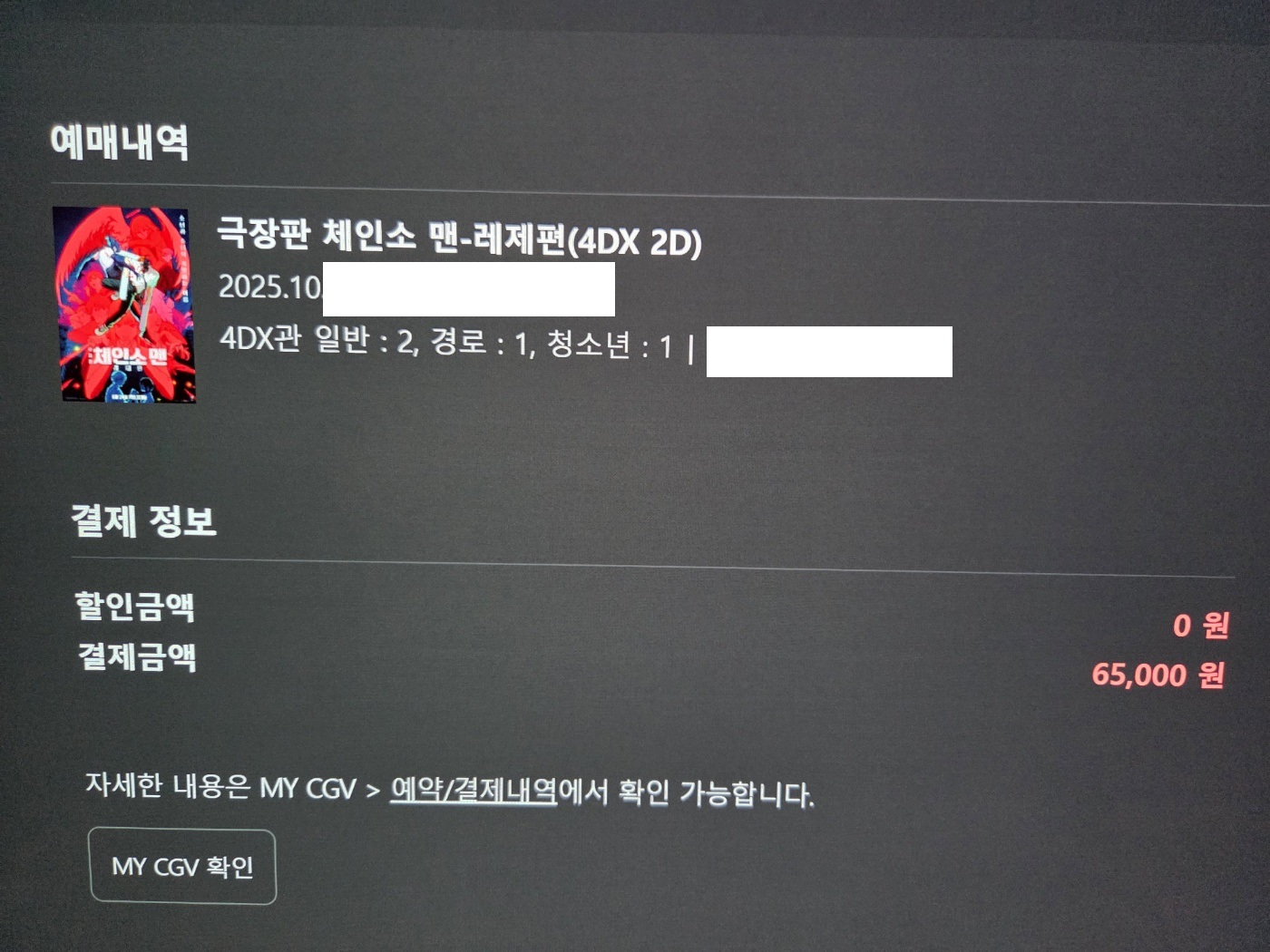Click the 65,000 원 payment amount

(1158, 675)
